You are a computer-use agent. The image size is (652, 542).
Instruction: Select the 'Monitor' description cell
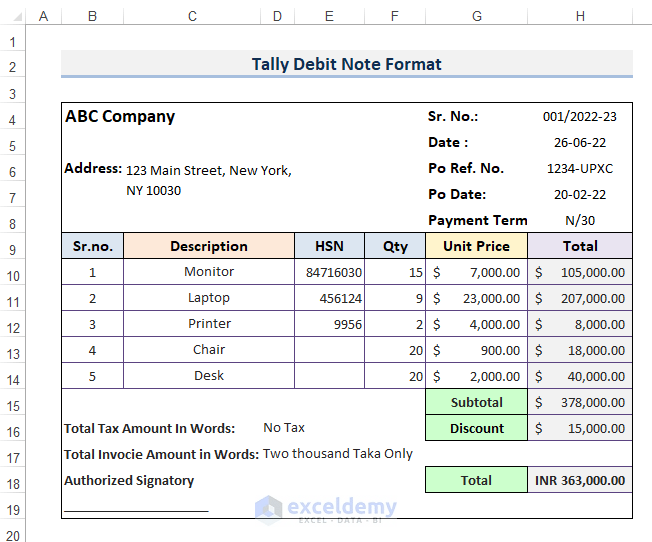209,272
